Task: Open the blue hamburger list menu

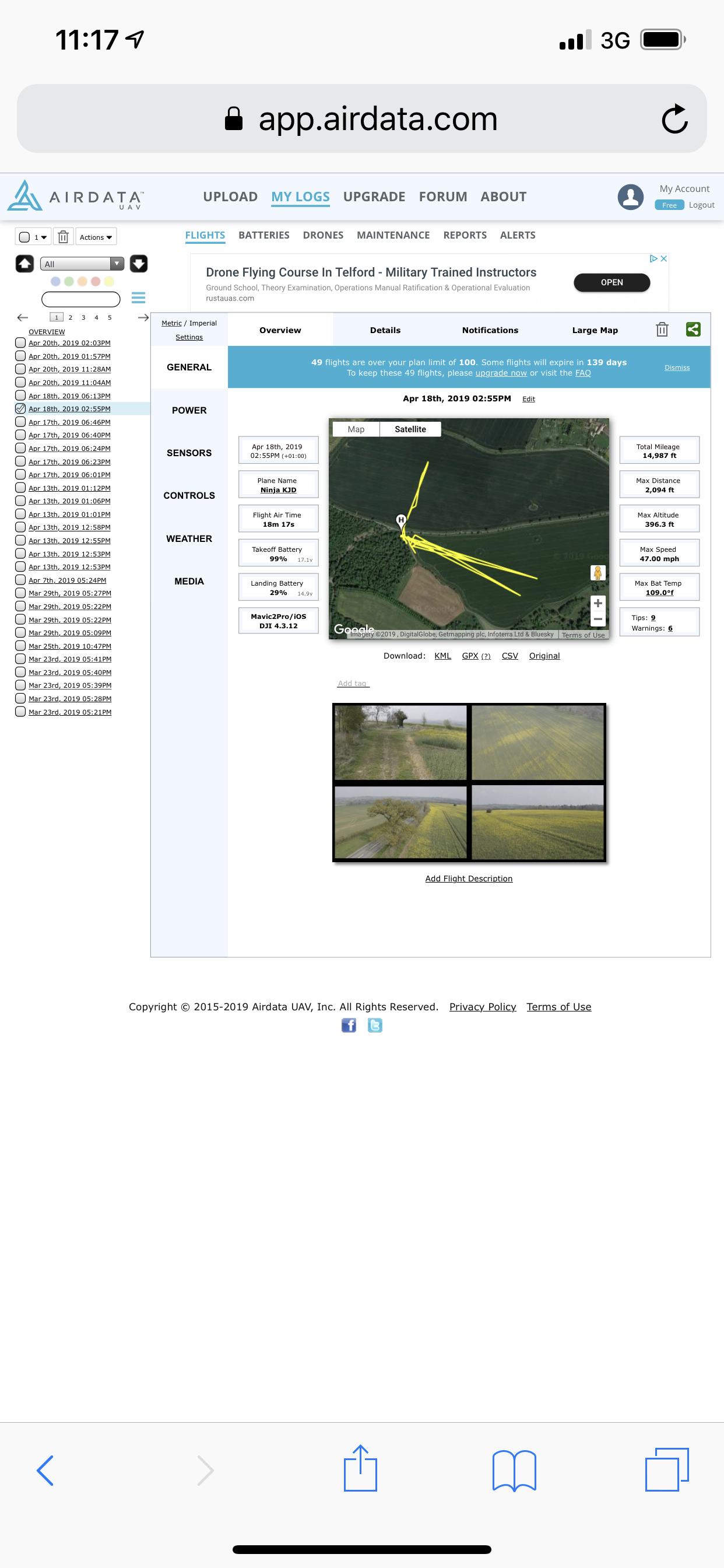Action: 139,297
